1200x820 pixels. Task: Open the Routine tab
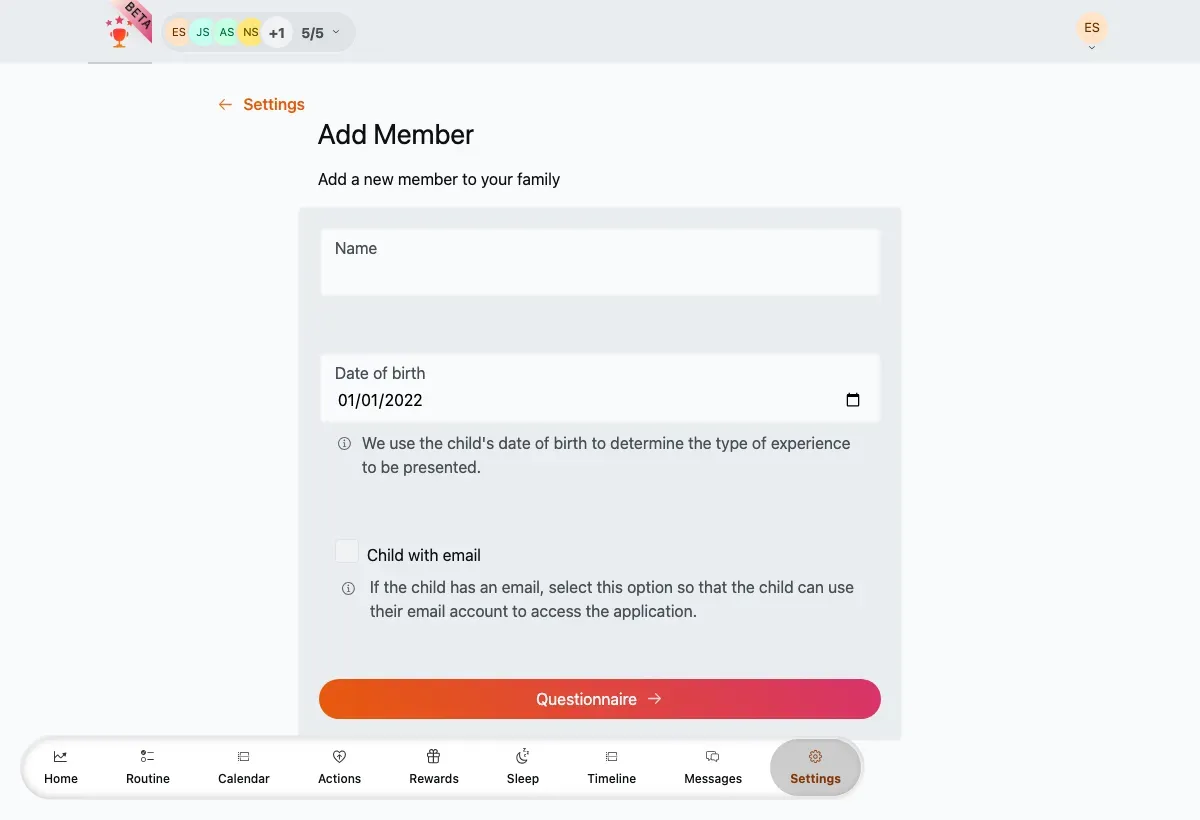[148, 767]
